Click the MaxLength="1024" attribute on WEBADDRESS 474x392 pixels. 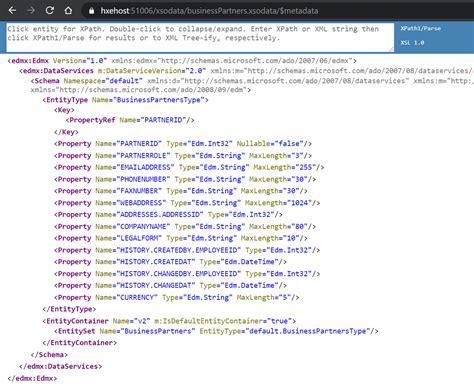(x=278, y=203)
